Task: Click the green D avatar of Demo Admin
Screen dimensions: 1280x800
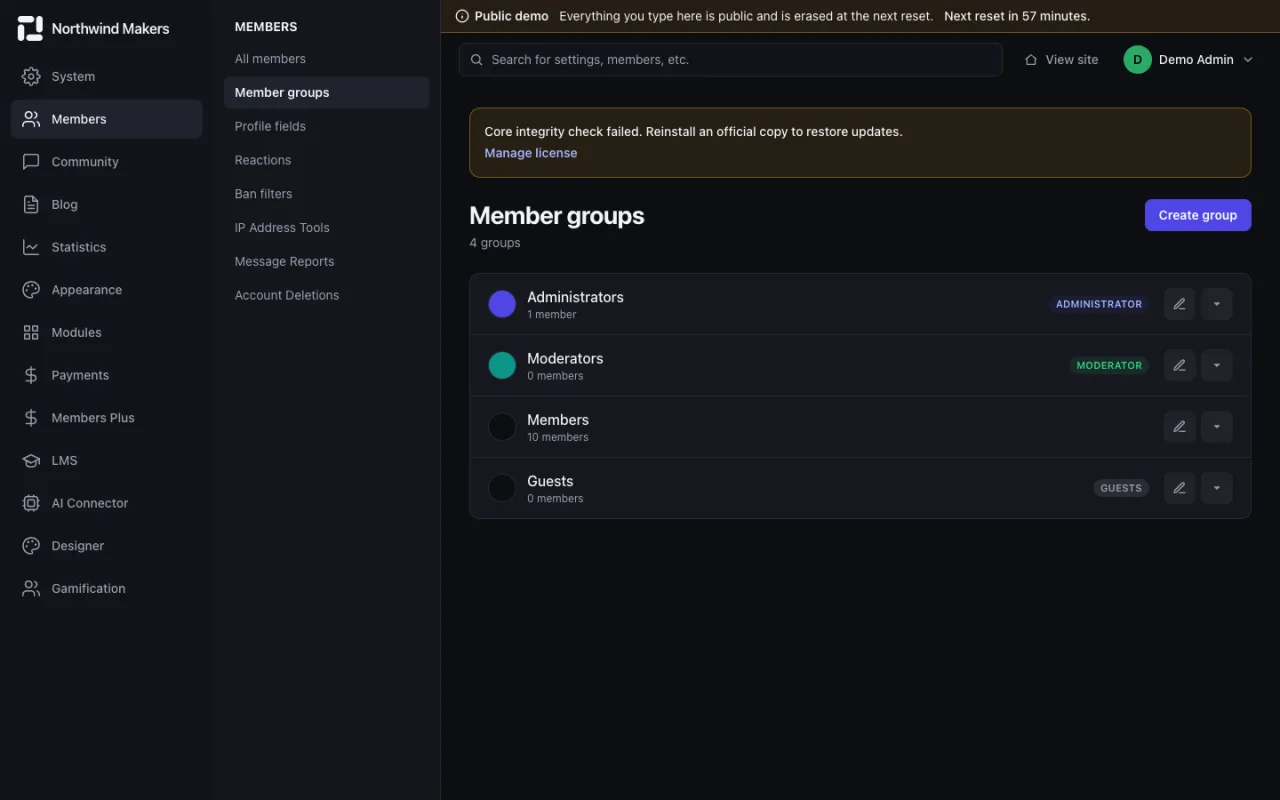Action: pos(1137,60)
